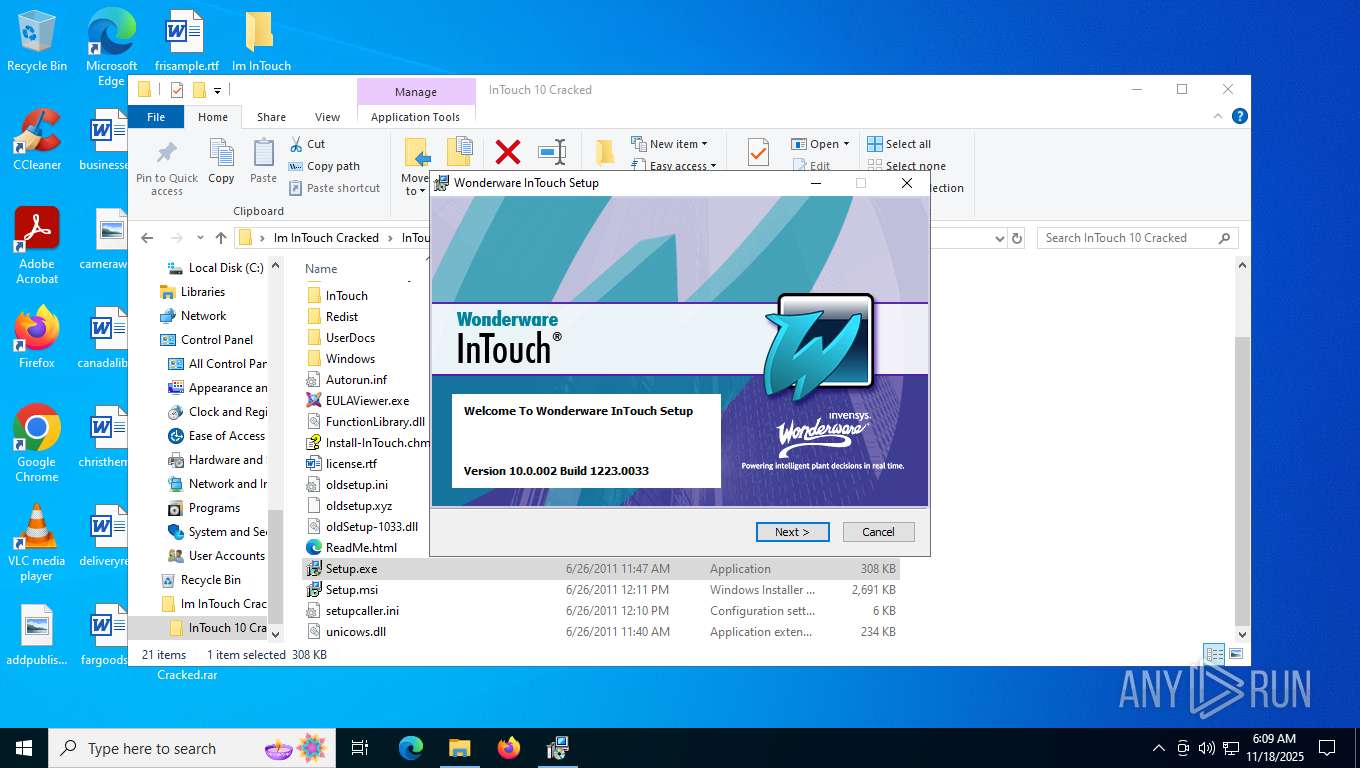Select the Redist folder
The width and height of the screenshot is (1360, 768).
[x=342, y=317]
